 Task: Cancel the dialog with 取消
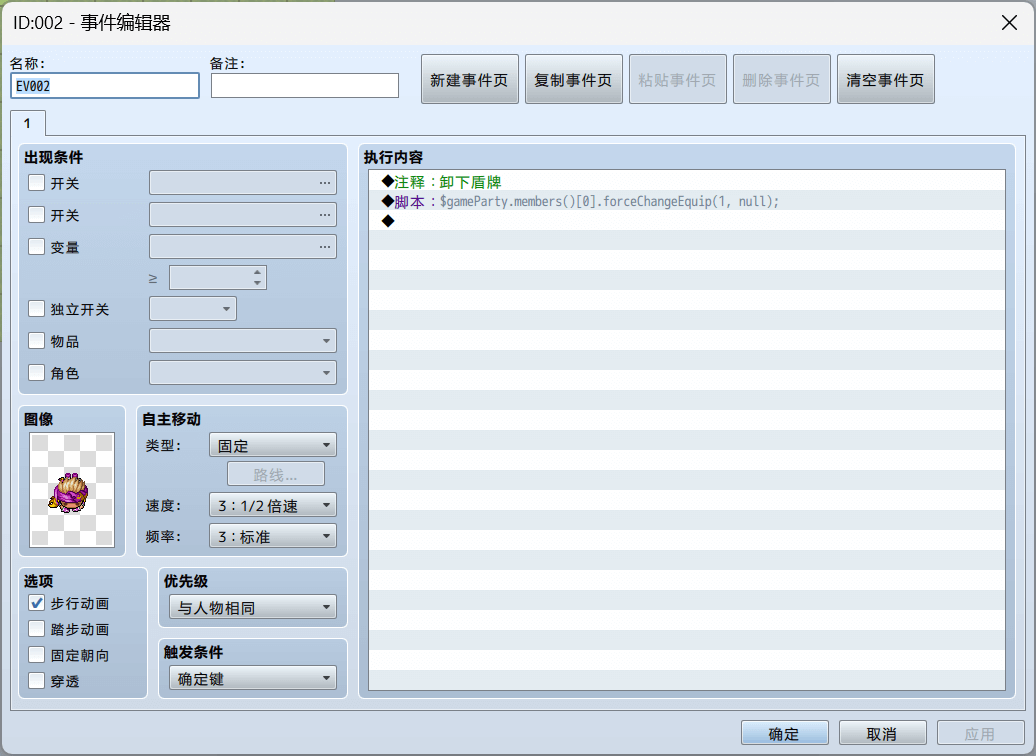pyautogui.click(x=882, y=732)
